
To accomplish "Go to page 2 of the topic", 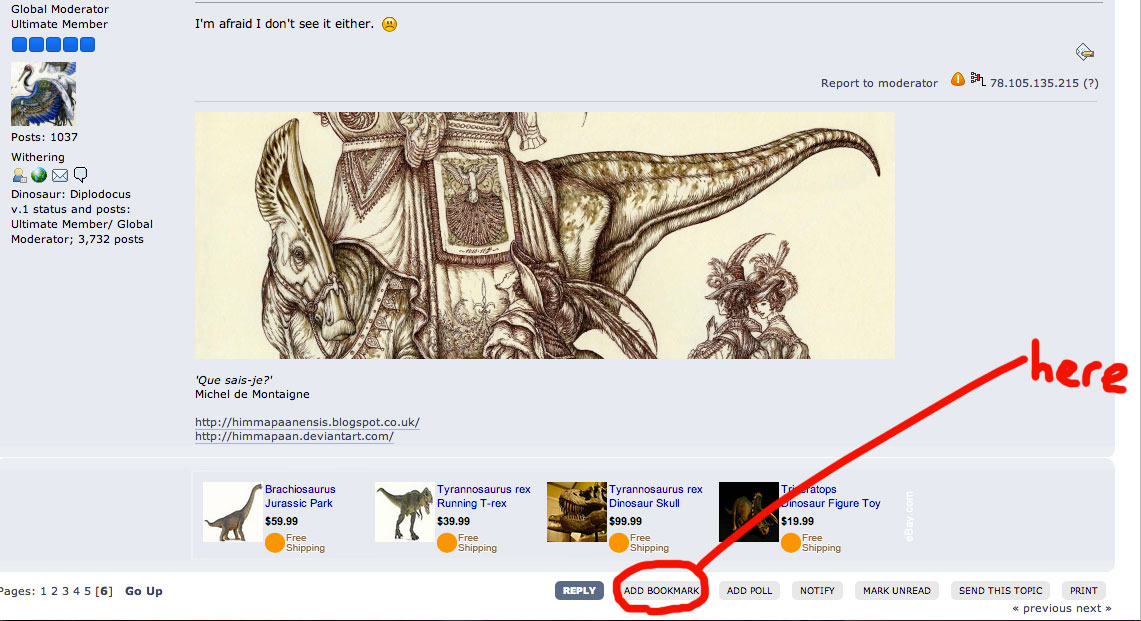I will (55, 591).
